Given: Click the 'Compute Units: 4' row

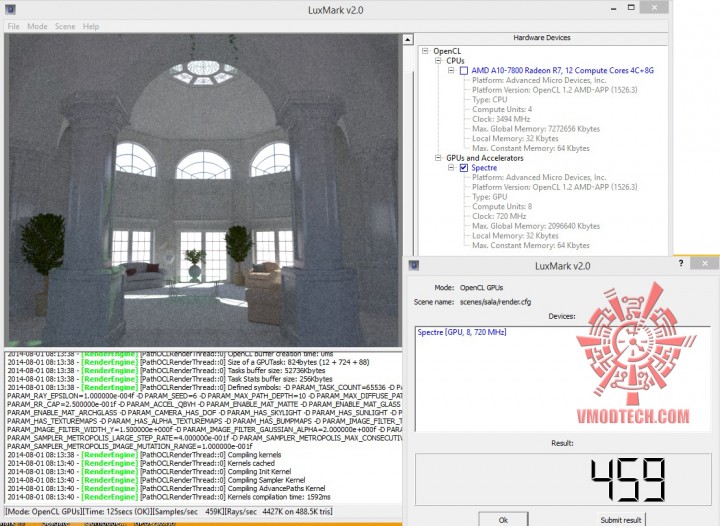Looking at the screenshot, I should pyautogui.click(x=502, y=109).
